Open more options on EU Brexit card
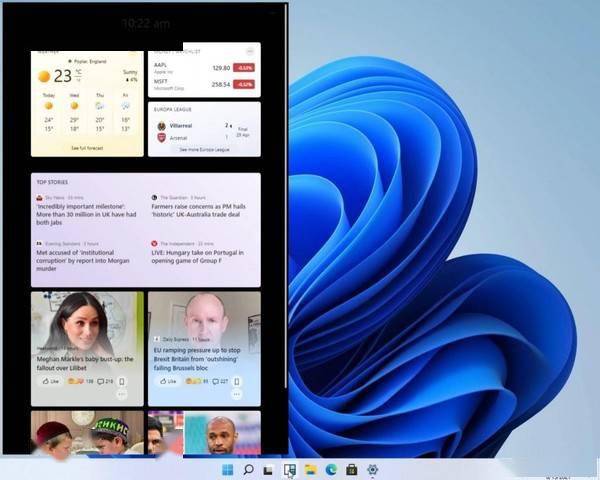Image resolution: width=600 pixels, height=480 pixels. coord(237,394)
